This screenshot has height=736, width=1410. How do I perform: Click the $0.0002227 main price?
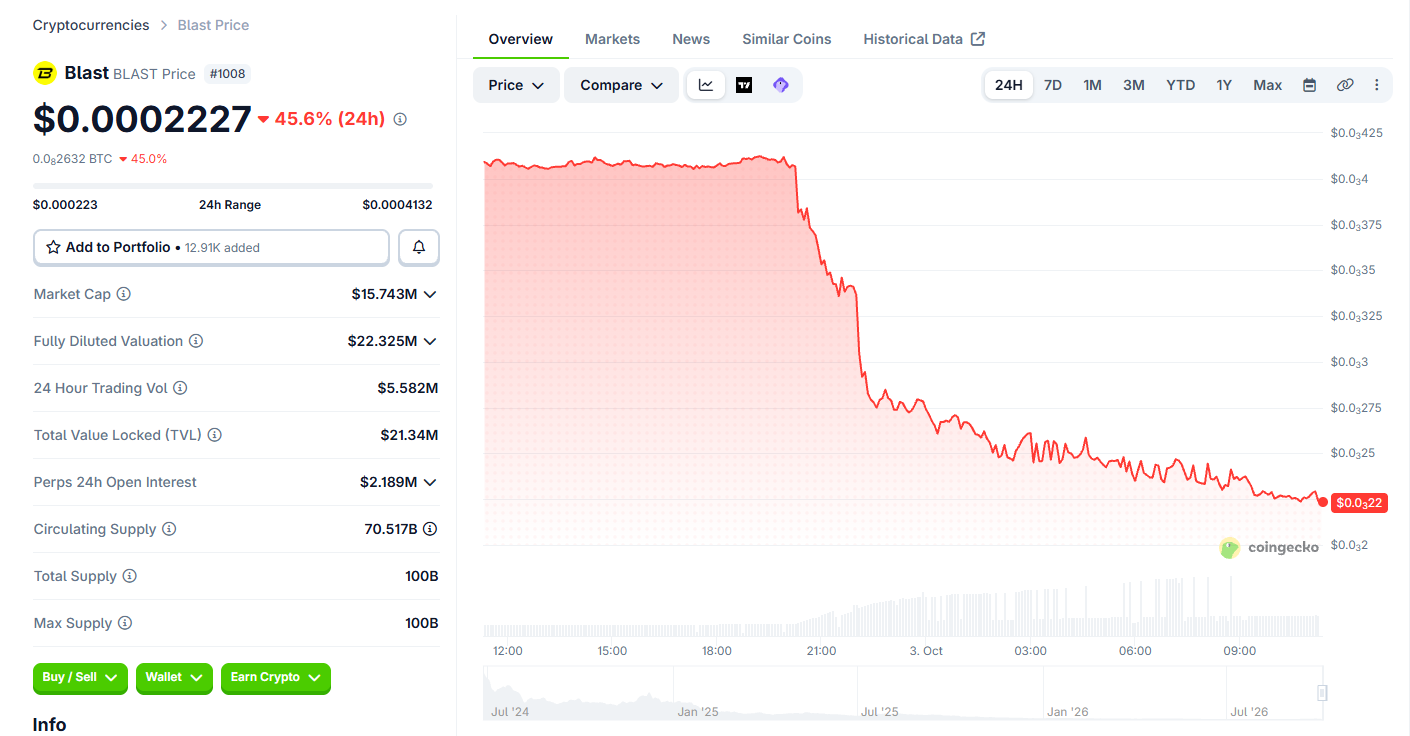tap(142, 119)
